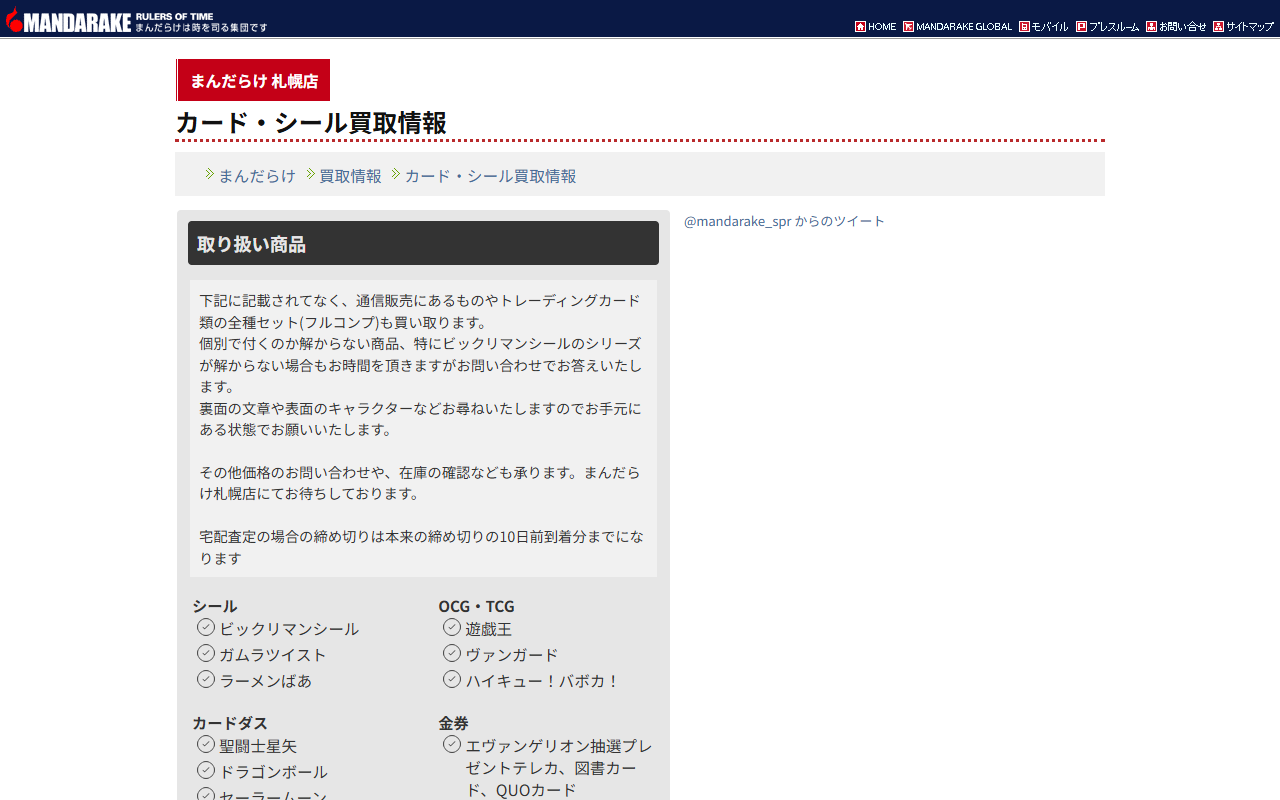
Task: Click check icon beside ハイキュー！バボカ！
Action: coord(452,679)
